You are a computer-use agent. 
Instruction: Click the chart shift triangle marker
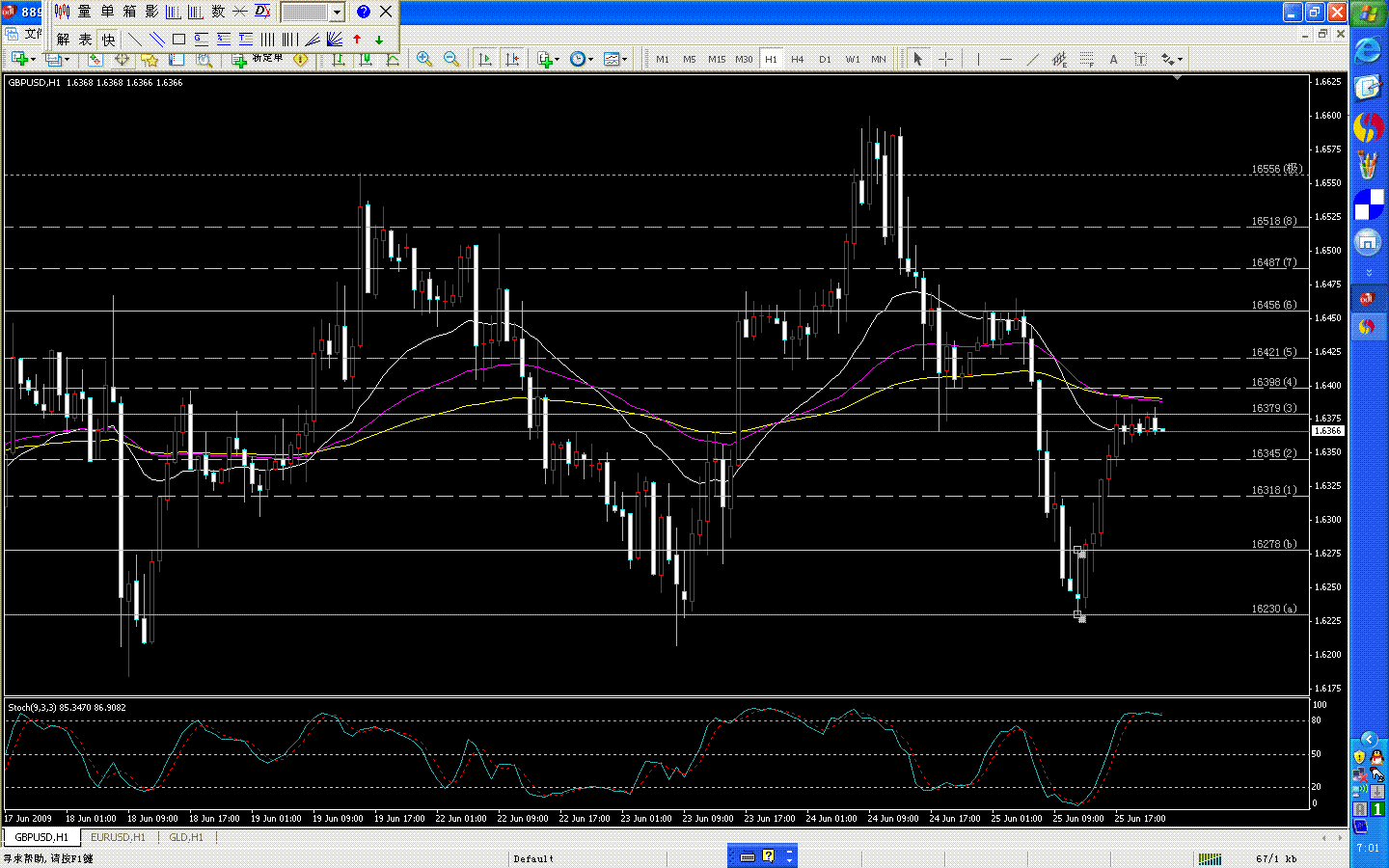click(x=1177, y=77)
